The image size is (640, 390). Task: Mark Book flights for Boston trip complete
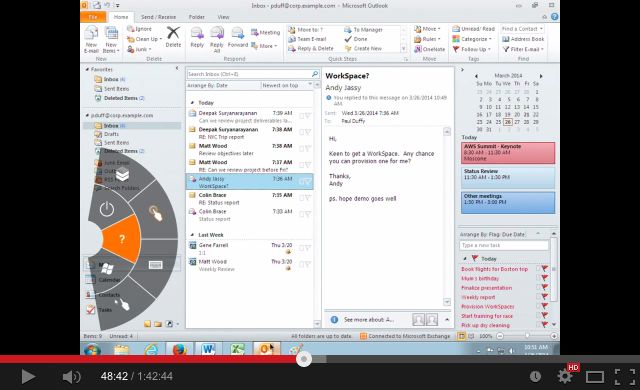click(x=544, y=269)
